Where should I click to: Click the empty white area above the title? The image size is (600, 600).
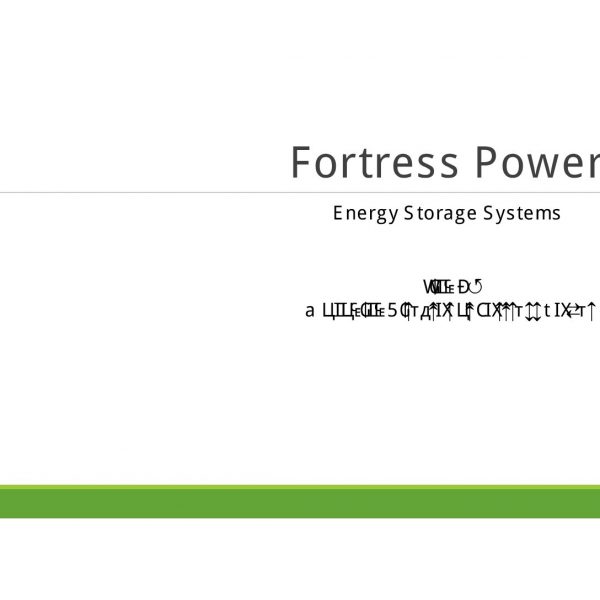300,70
